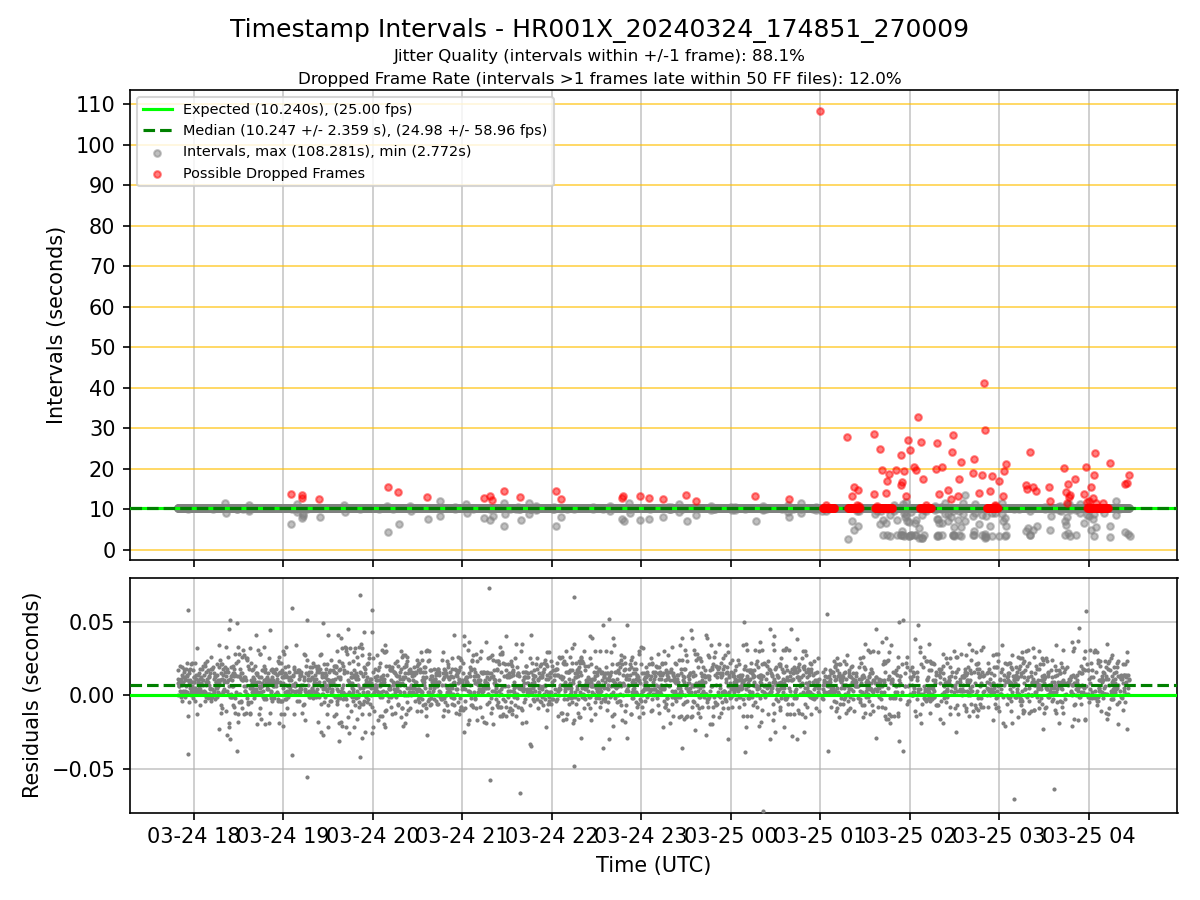Click the 'Intervals, max (108.281s), min (2.772s)' legend entry
Screen dimensions: 1200x900
pos(327,152)
